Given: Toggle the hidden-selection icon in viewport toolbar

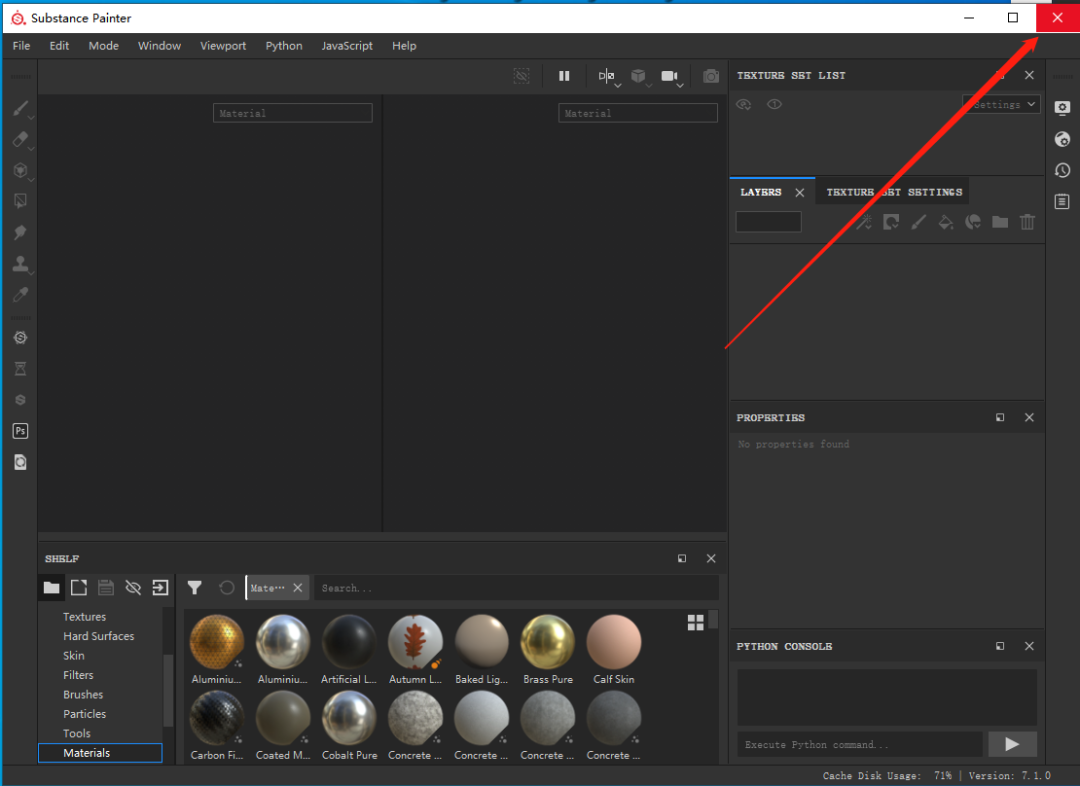Looking at the screenshot, I should click(x=521, y=76).
